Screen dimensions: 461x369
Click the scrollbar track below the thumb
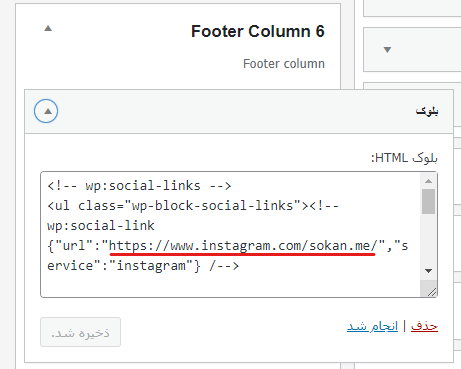tap(428, 239)
